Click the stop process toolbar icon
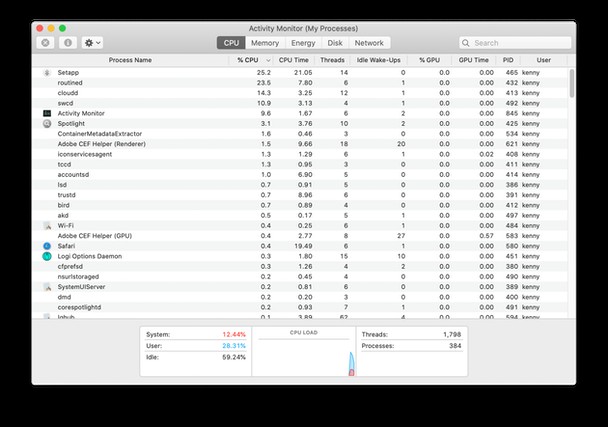 coord(45,43)
